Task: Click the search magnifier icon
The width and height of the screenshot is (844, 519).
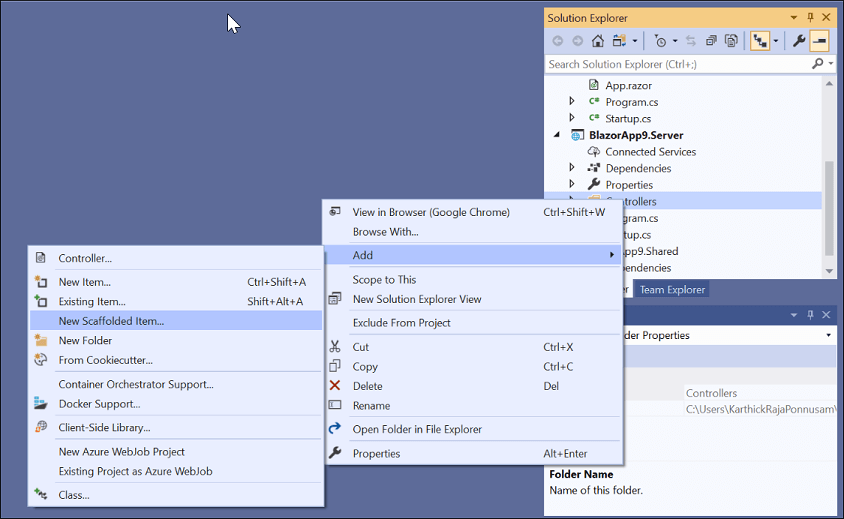Action: coord(817,64)
